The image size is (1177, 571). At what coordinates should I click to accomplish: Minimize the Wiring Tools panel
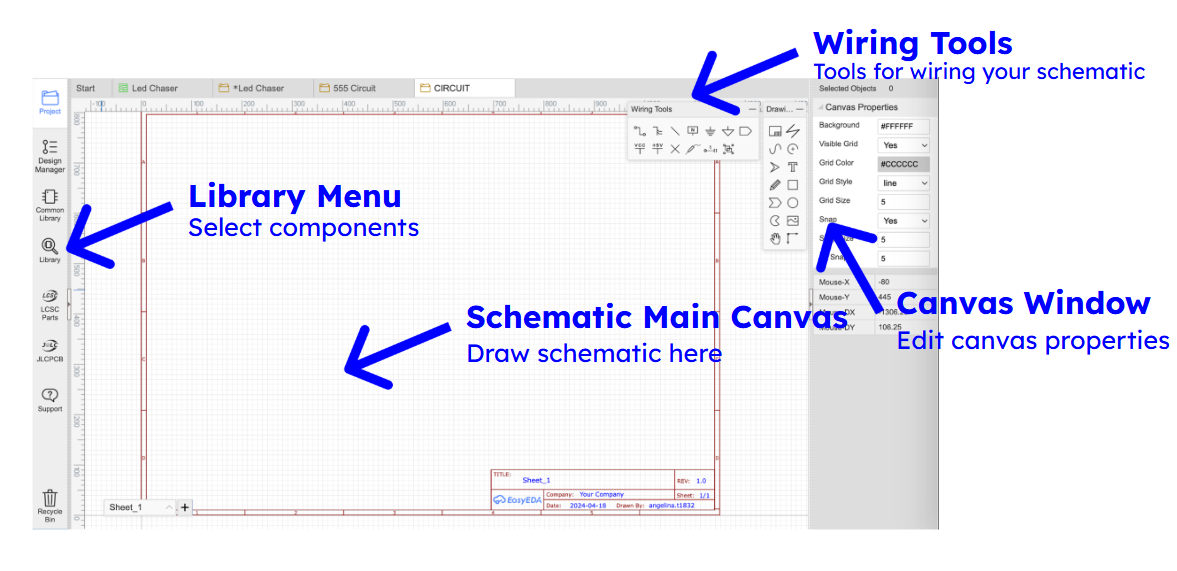tap(752, 108)
